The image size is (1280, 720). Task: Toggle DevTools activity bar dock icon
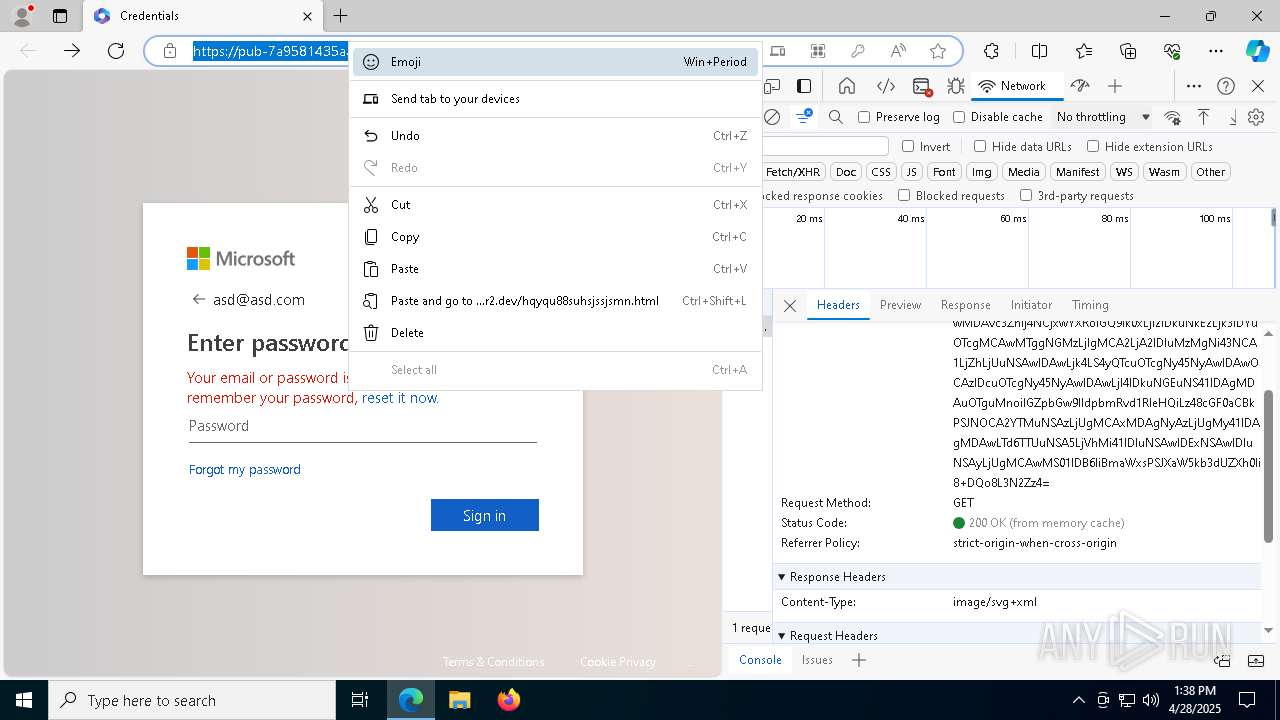tap(804, 86)
